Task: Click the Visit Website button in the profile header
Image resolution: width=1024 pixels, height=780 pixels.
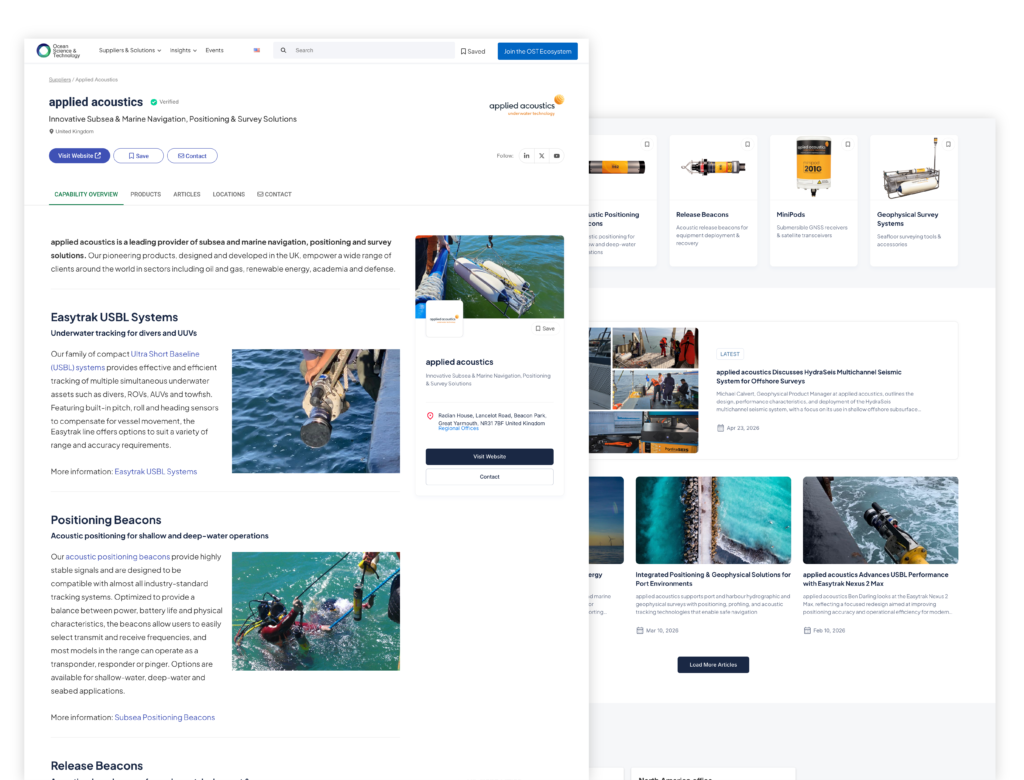Action: [x=79, y=155]
